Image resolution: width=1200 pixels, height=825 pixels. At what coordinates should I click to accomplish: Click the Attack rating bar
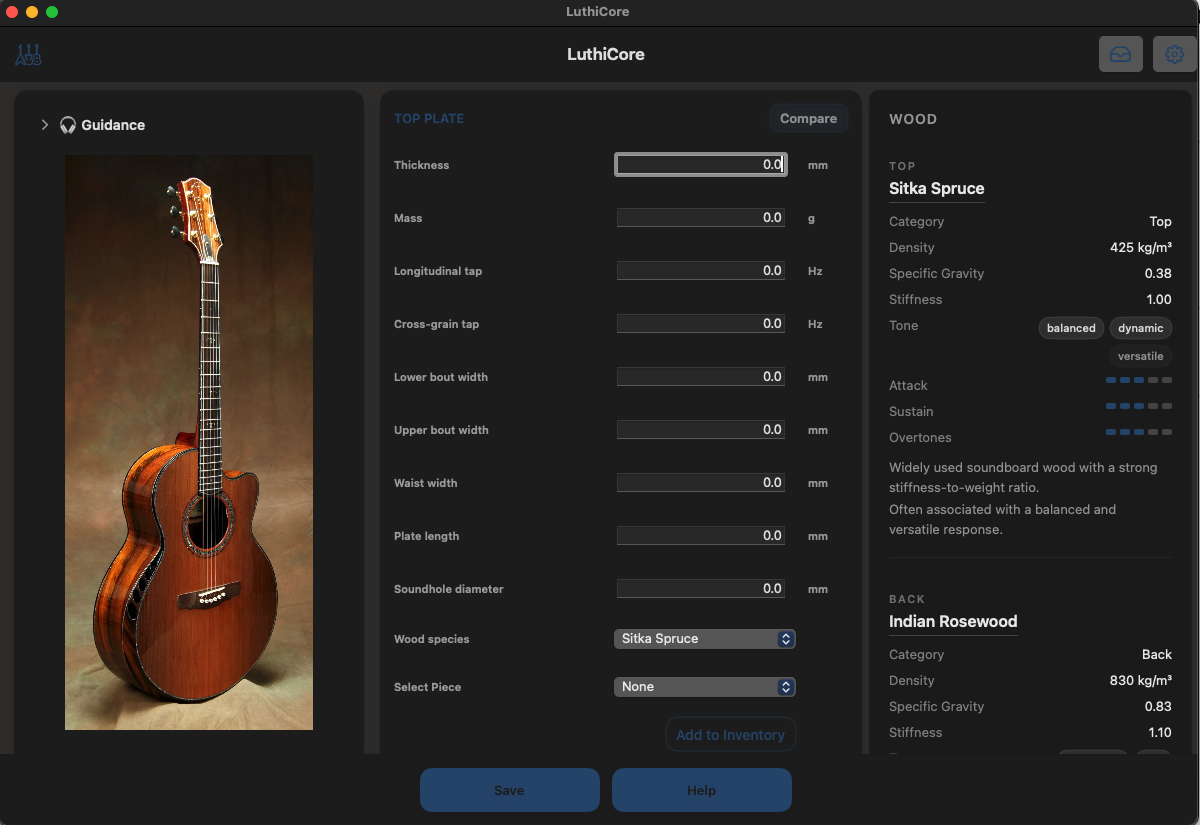click(x=1139, y=381)
